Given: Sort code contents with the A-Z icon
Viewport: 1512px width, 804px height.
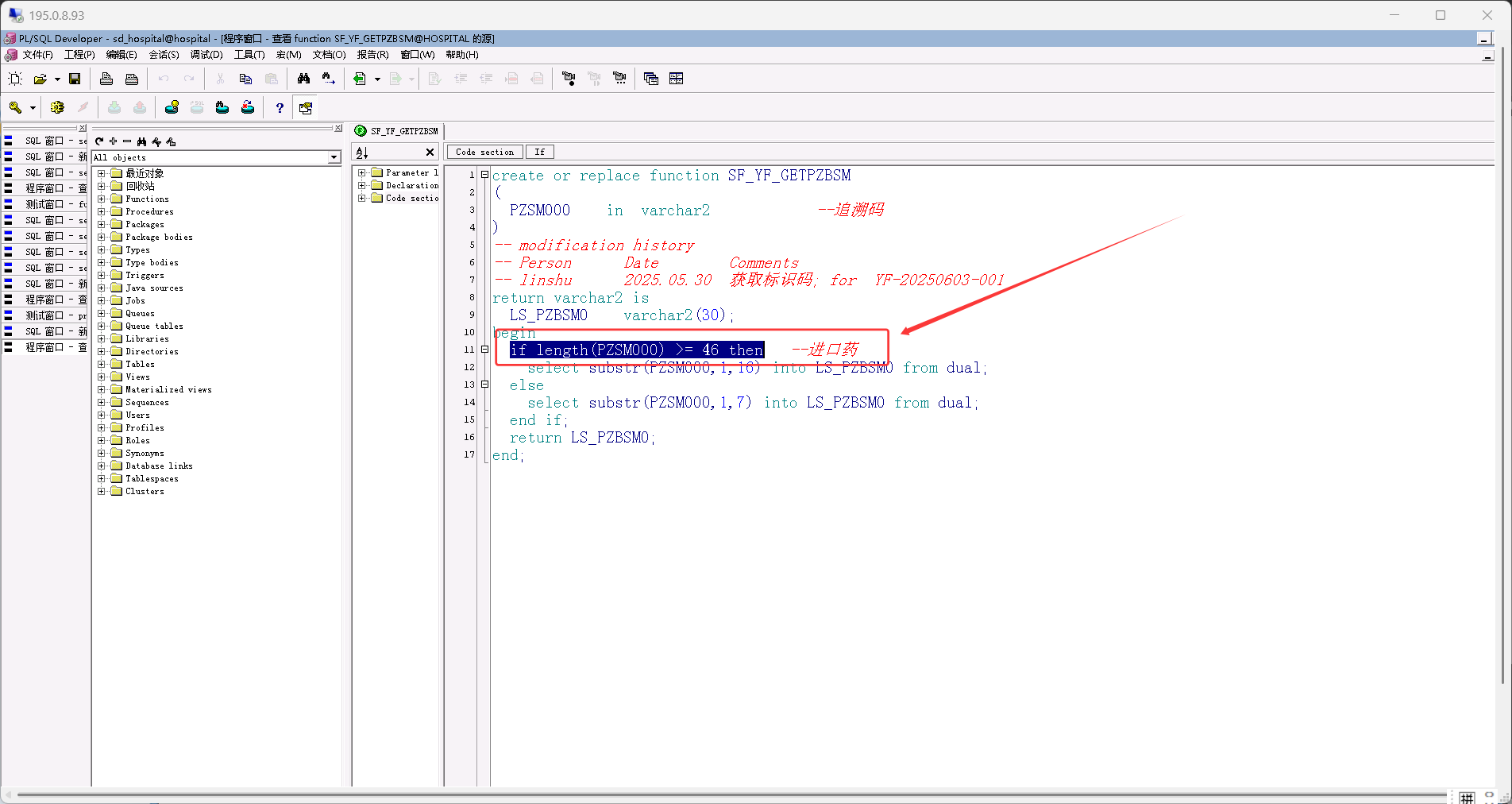Looking at the screenshot, I should pos(362,153).
